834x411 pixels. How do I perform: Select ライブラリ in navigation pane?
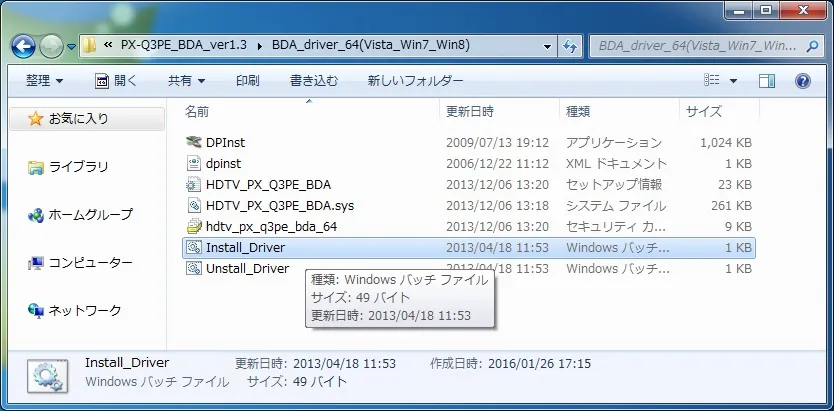79,167
